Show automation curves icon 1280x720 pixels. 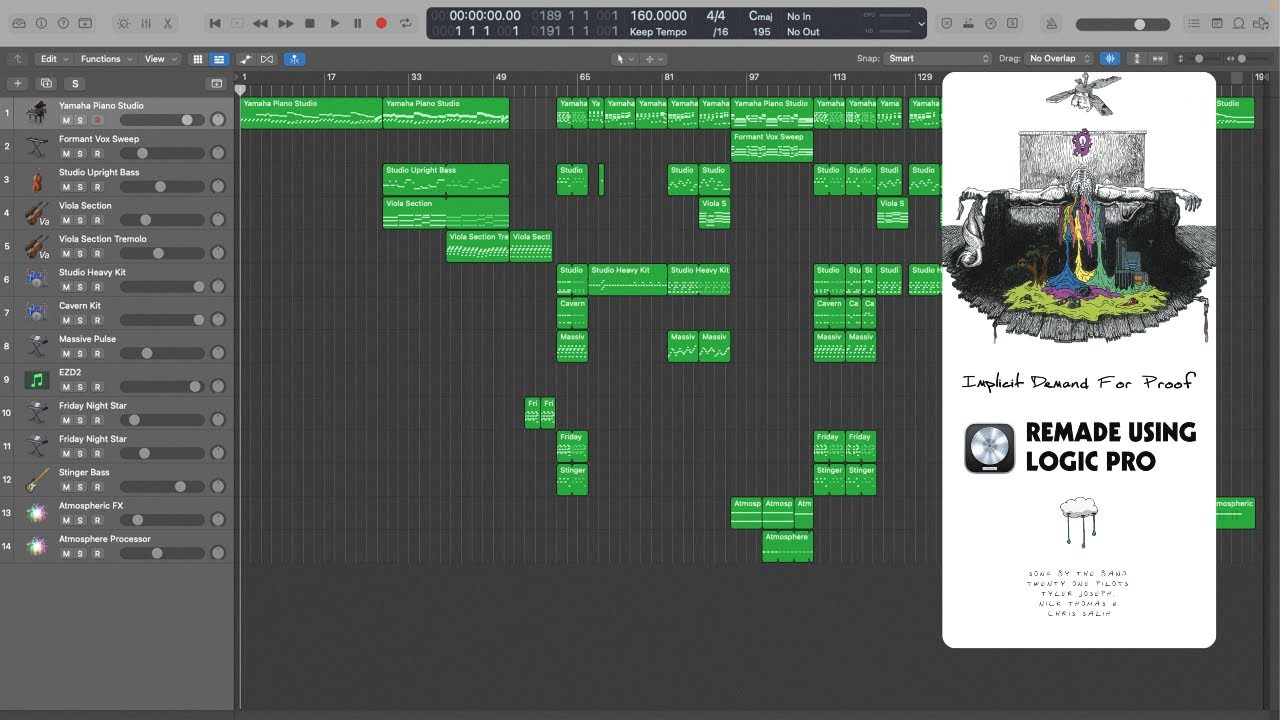[x=246, y=59]
